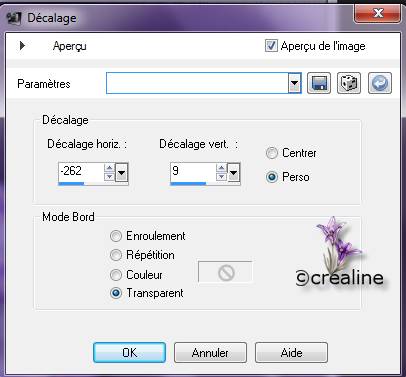Viewport: 406px width, 377px height.
Task: Select the Enroulement edge mode
Action: coord(116,236)
